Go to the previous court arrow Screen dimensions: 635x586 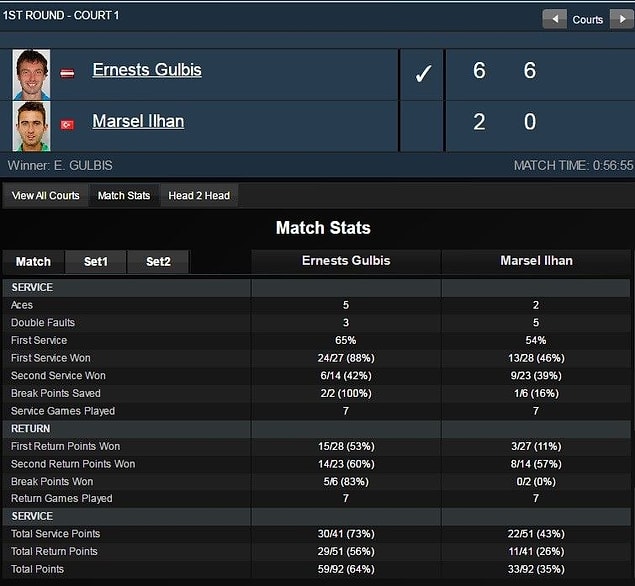(554, 19)
